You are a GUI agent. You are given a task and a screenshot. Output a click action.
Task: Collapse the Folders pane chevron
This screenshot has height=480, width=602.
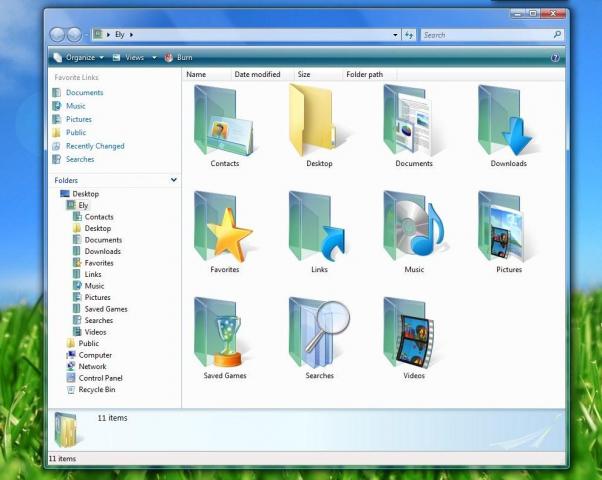[x=174, y=180]
